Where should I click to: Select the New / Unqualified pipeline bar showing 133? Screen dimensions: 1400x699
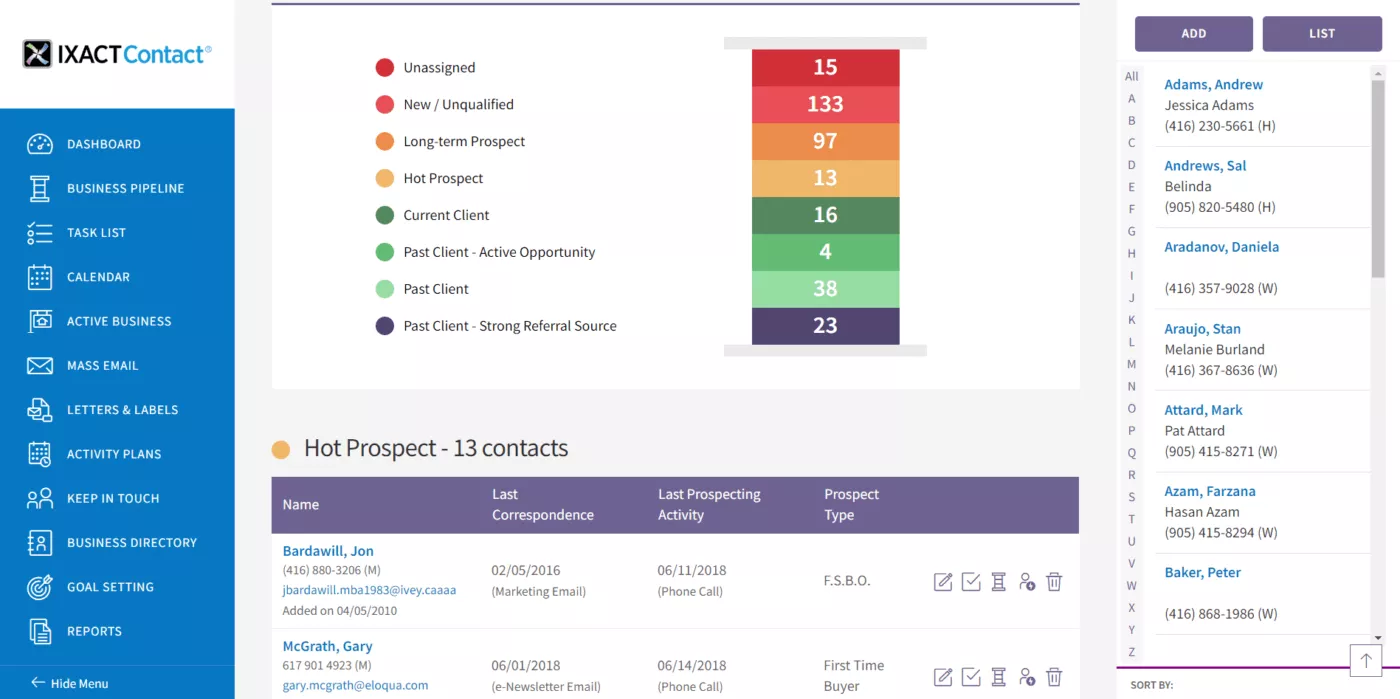point(825,104)
